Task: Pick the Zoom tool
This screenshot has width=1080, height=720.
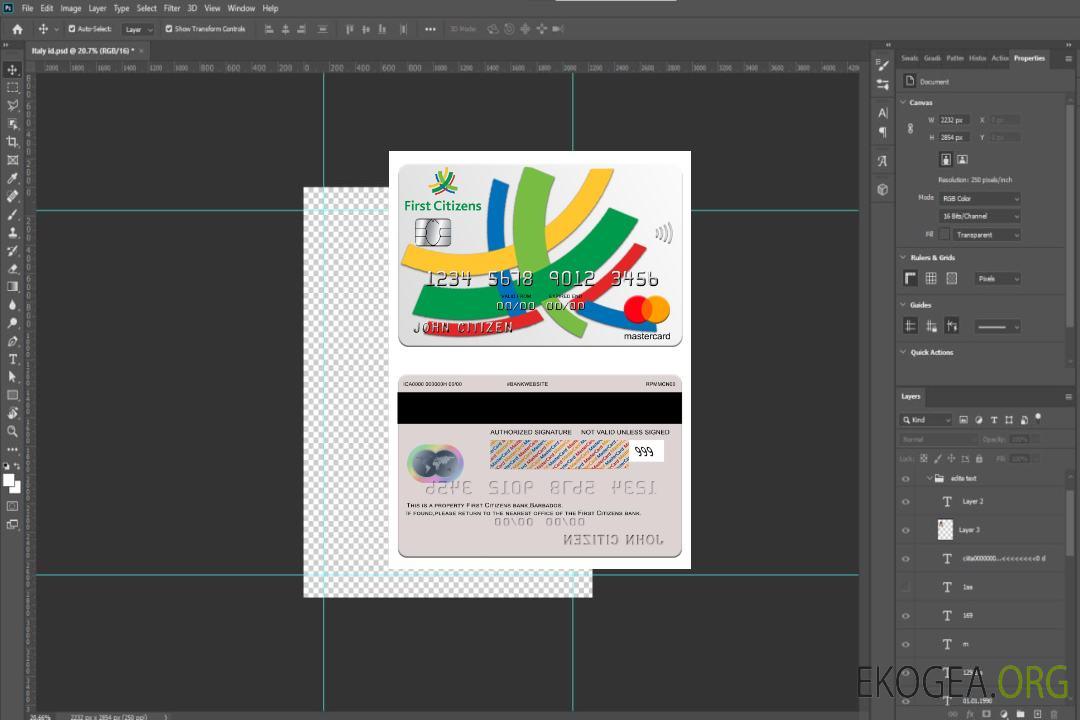Action: click(x=13, y=431)
